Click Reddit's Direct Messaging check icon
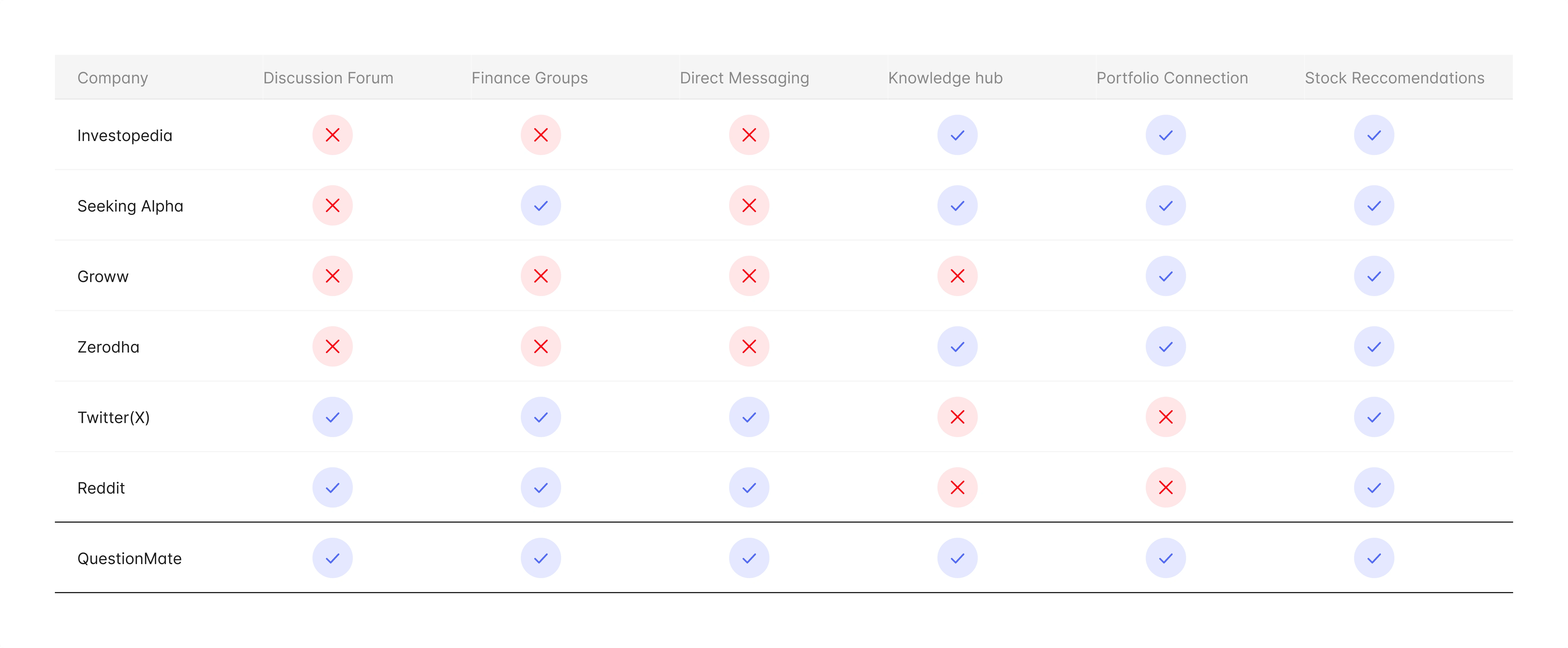Screen dimensions: 1568x648 tap(749, 488)
